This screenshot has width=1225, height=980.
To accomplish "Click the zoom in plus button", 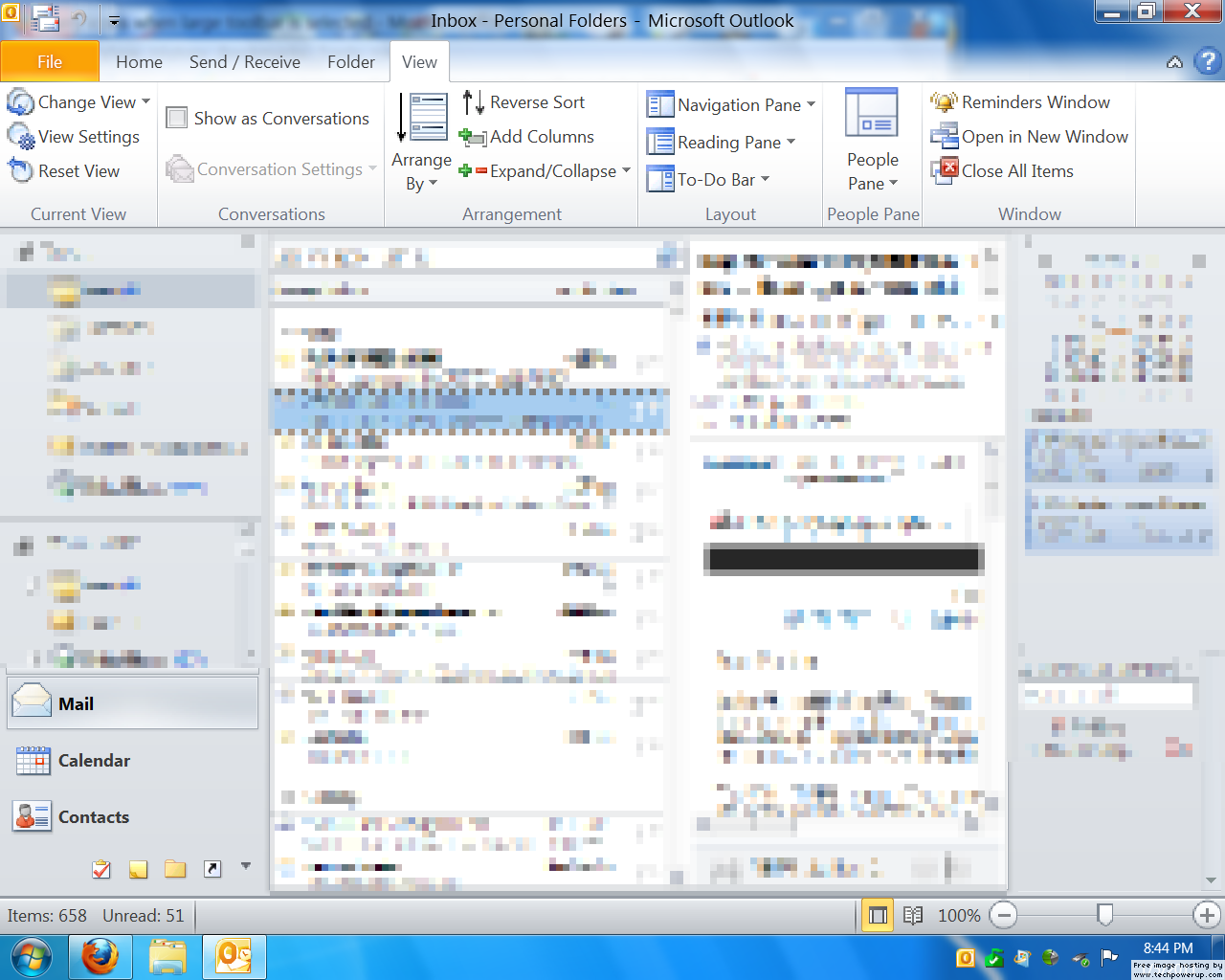I will coord(1208,916).
